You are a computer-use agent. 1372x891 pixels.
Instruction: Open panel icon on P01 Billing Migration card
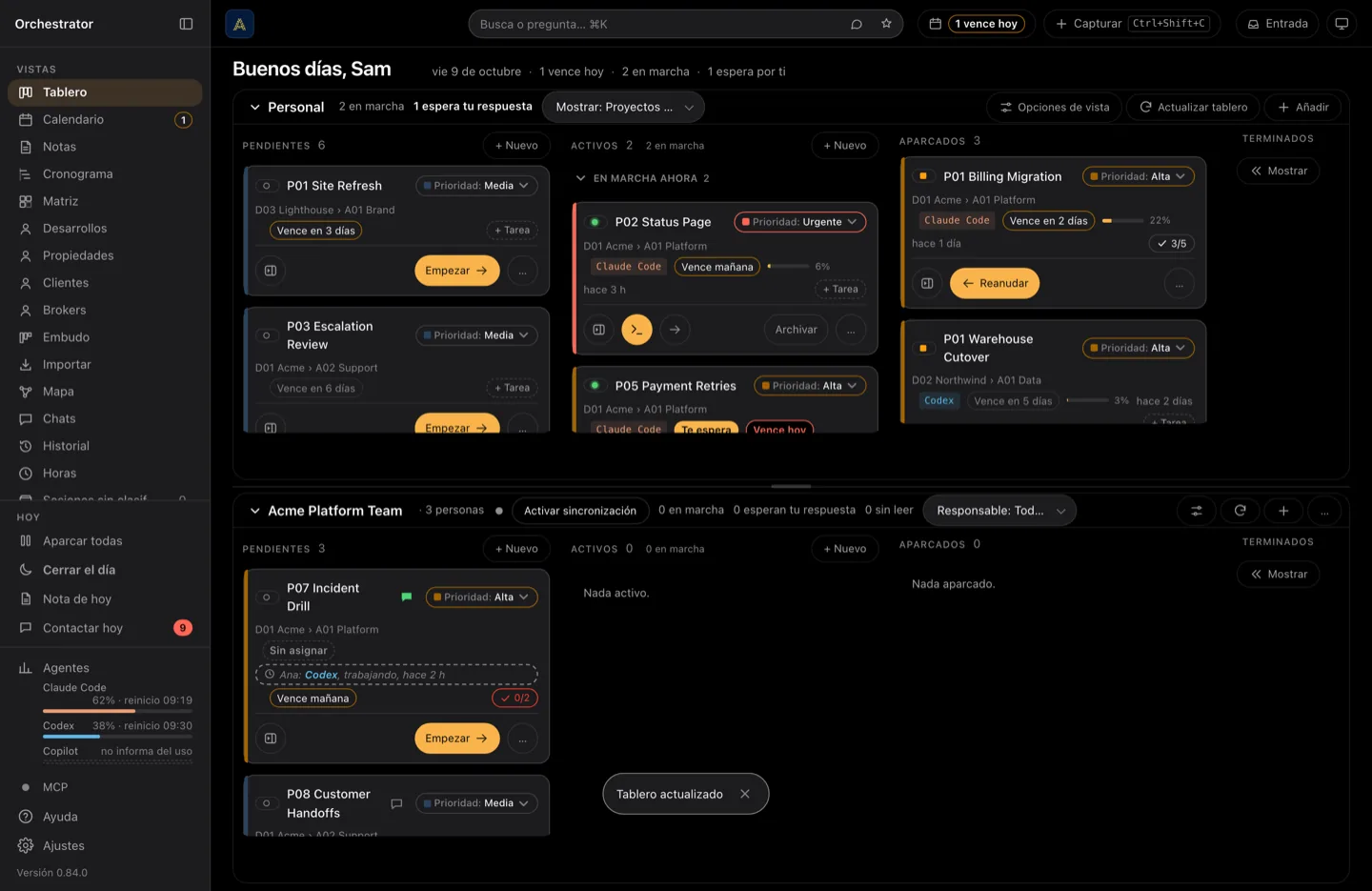click(927, 283)
